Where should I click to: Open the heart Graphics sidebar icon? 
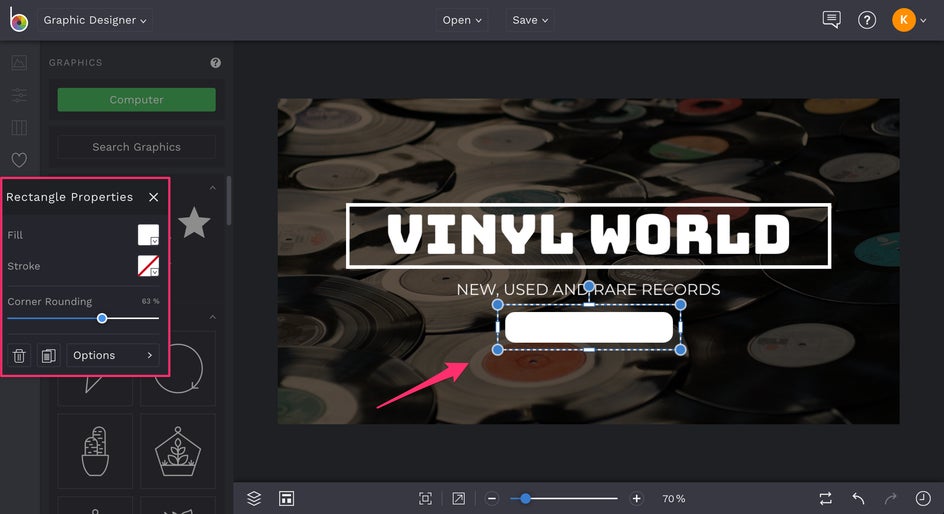tap(19, 160)
